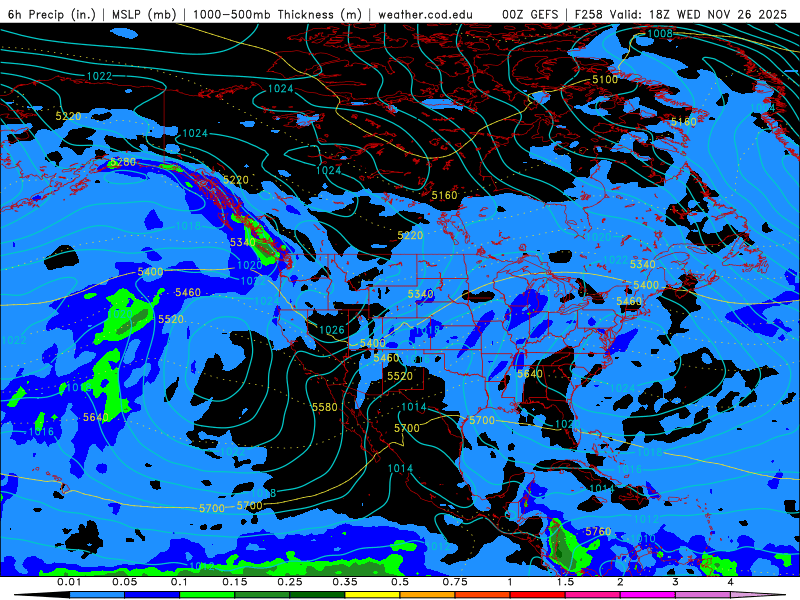The height and width of the screenshot is (600, 800).
Task: Click the 0.25 legend value
Action: point(290,582)
